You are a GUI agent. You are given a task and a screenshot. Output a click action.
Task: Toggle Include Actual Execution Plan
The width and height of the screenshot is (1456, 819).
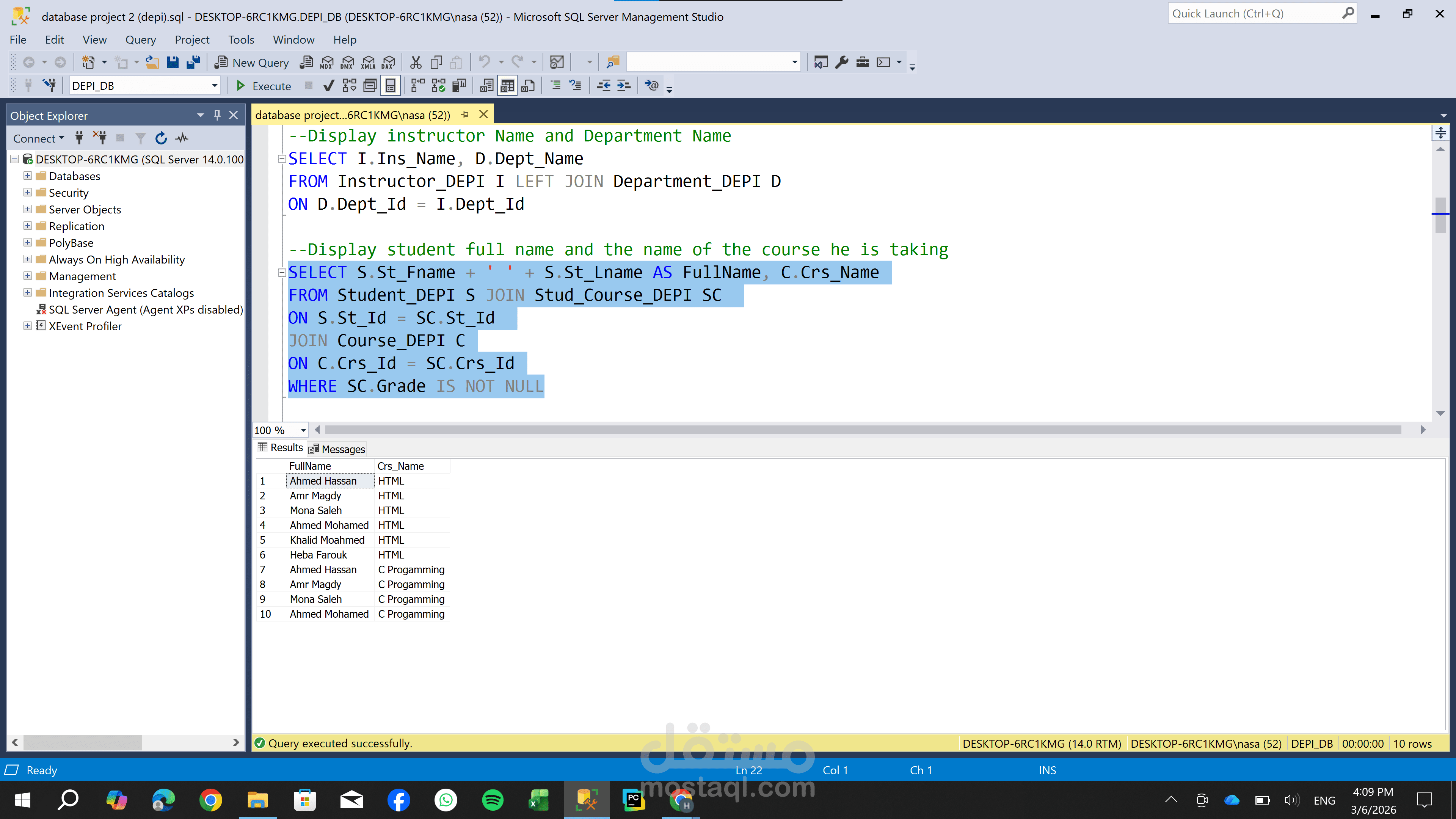[418, 86]
